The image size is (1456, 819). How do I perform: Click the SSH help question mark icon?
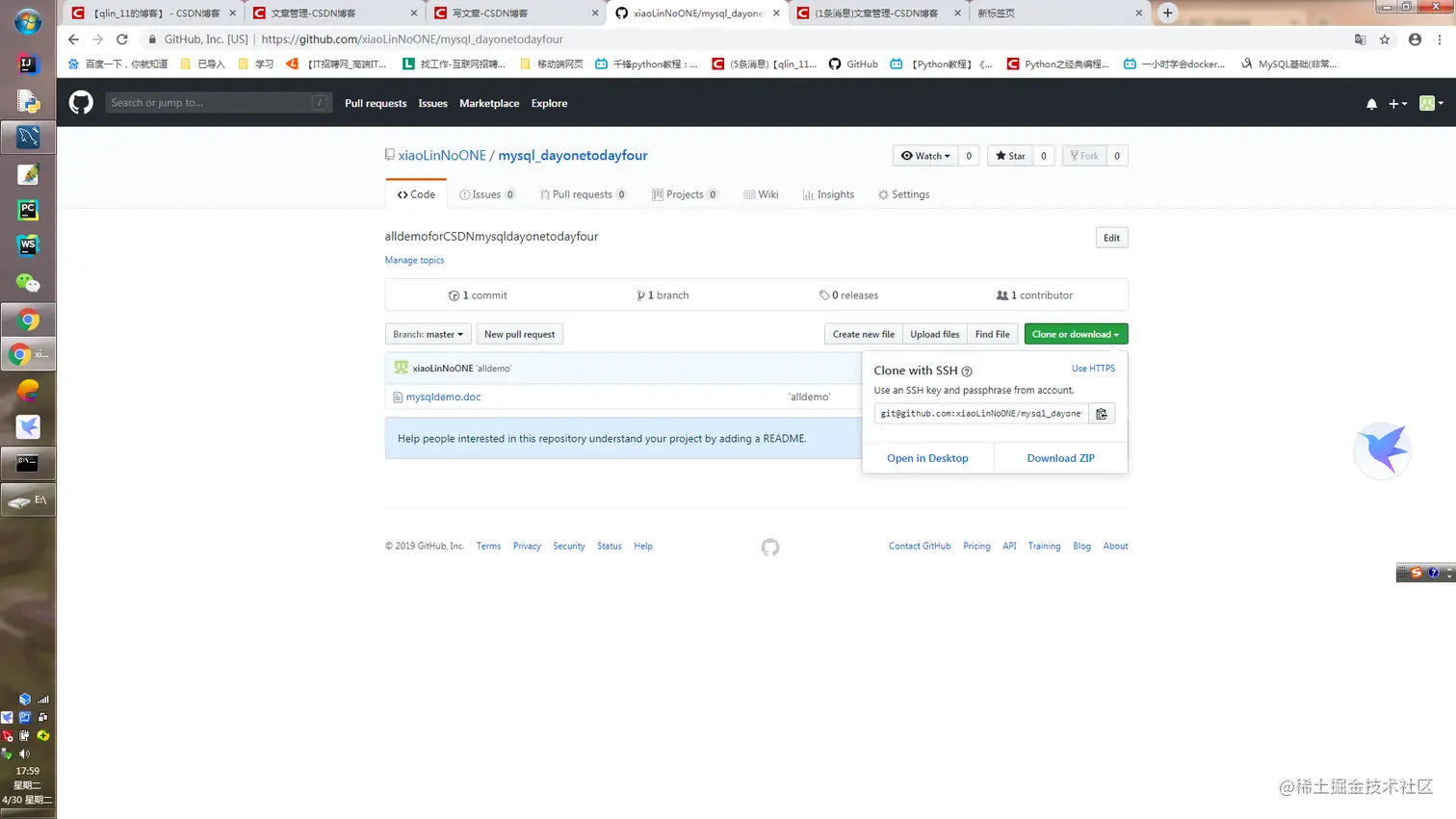click(x=967, y=371)
